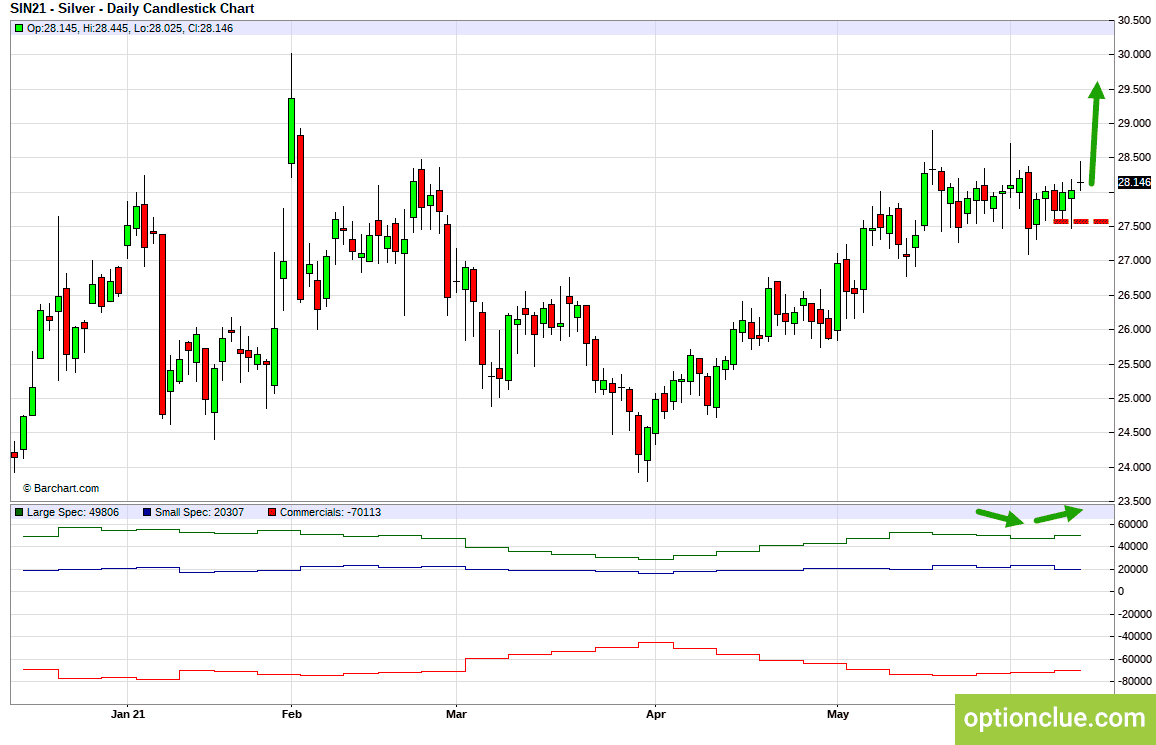Select the Apr date axis label
1156x745 pixels.
[655, 714]
